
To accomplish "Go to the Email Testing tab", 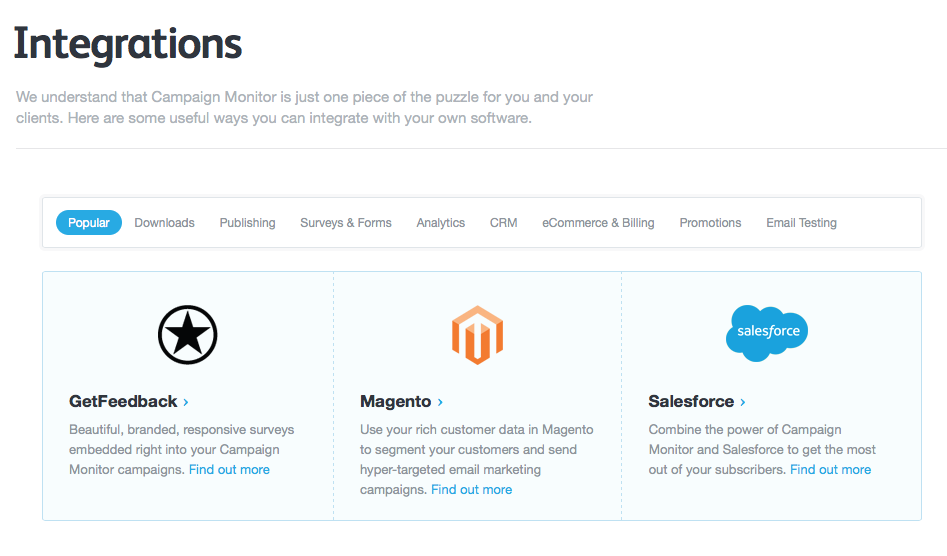I will [x=801, y=223].
